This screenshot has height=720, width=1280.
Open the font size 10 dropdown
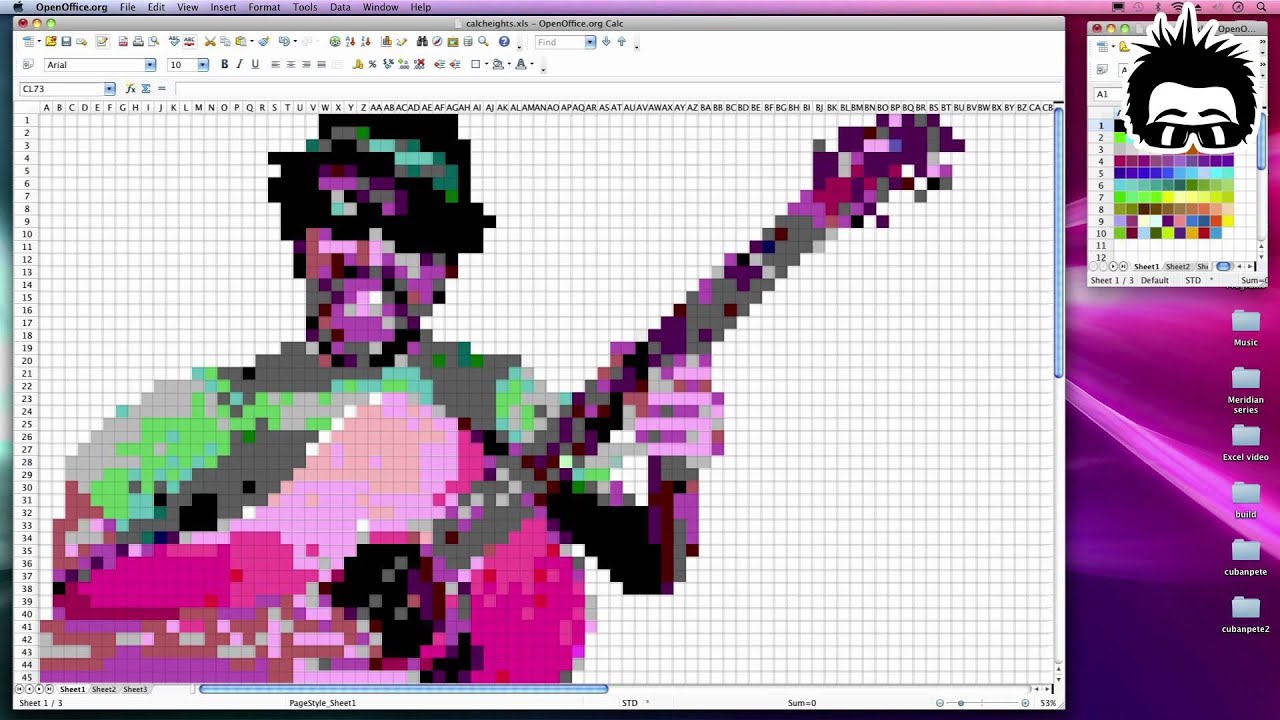click(x=202, y=65)
